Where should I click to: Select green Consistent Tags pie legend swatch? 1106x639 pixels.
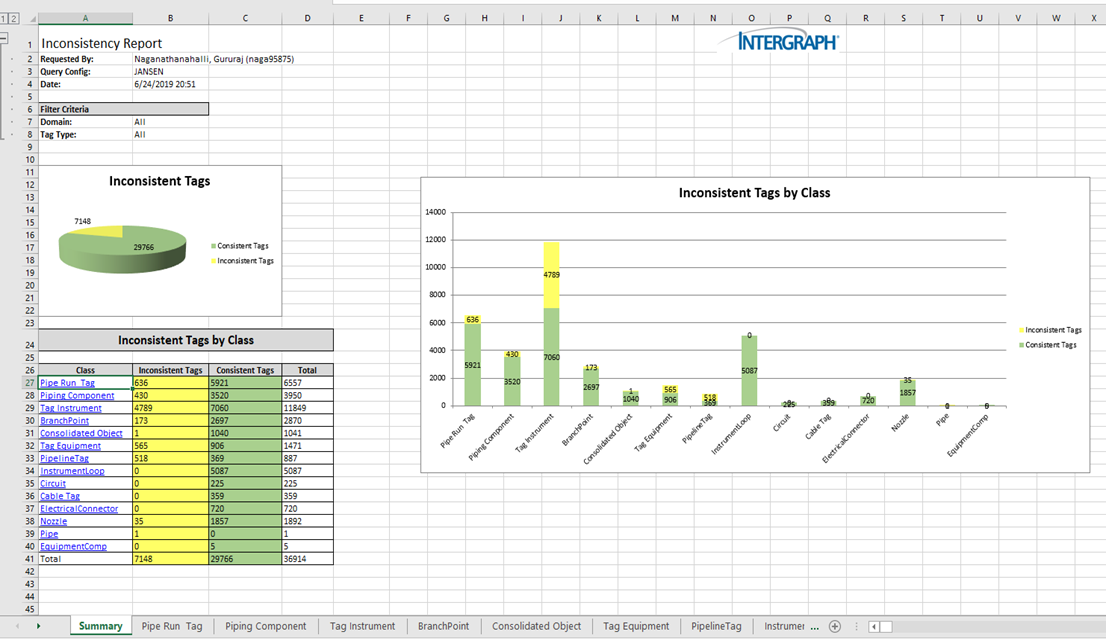[x=213, y=246]
